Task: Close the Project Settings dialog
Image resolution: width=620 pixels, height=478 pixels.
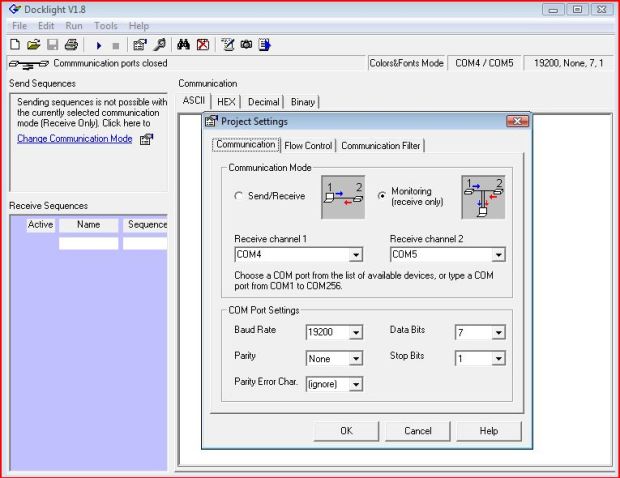Action: (517, 121)
